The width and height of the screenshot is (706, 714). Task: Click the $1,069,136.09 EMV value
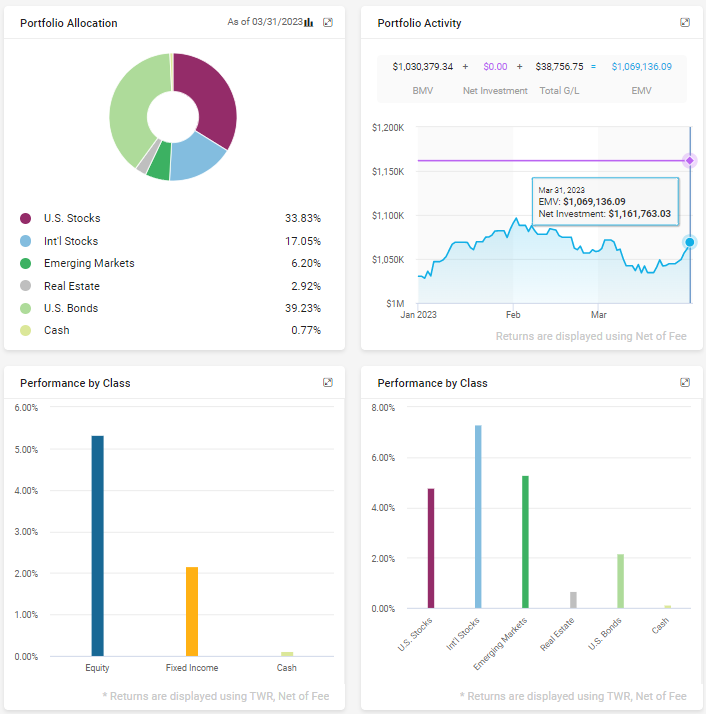coord(641,66)
